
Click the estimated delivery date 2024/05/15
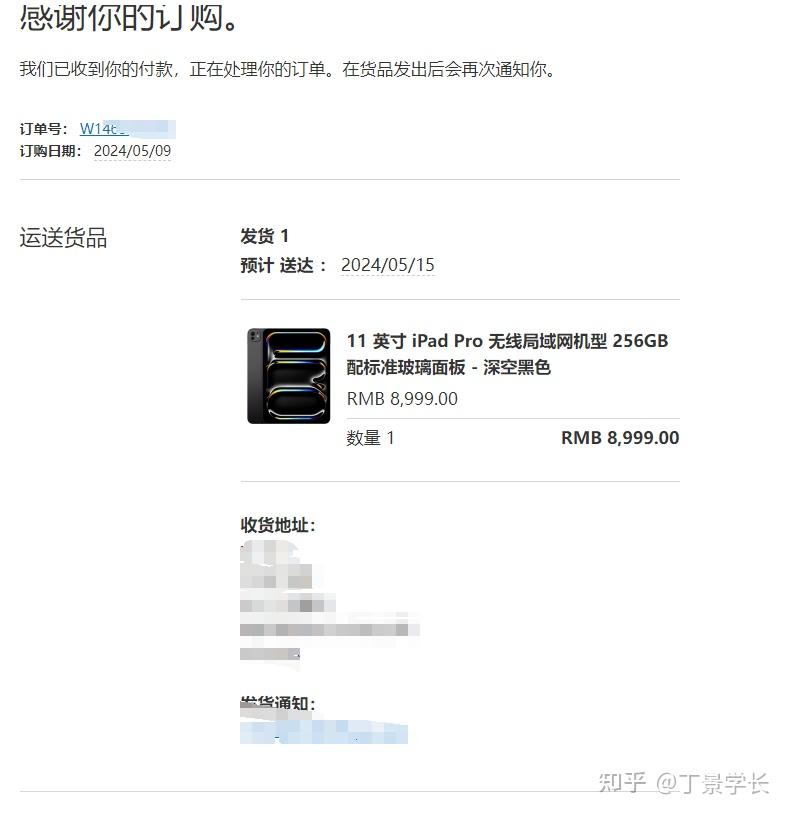pyautogui.click(x=388, y=265)
